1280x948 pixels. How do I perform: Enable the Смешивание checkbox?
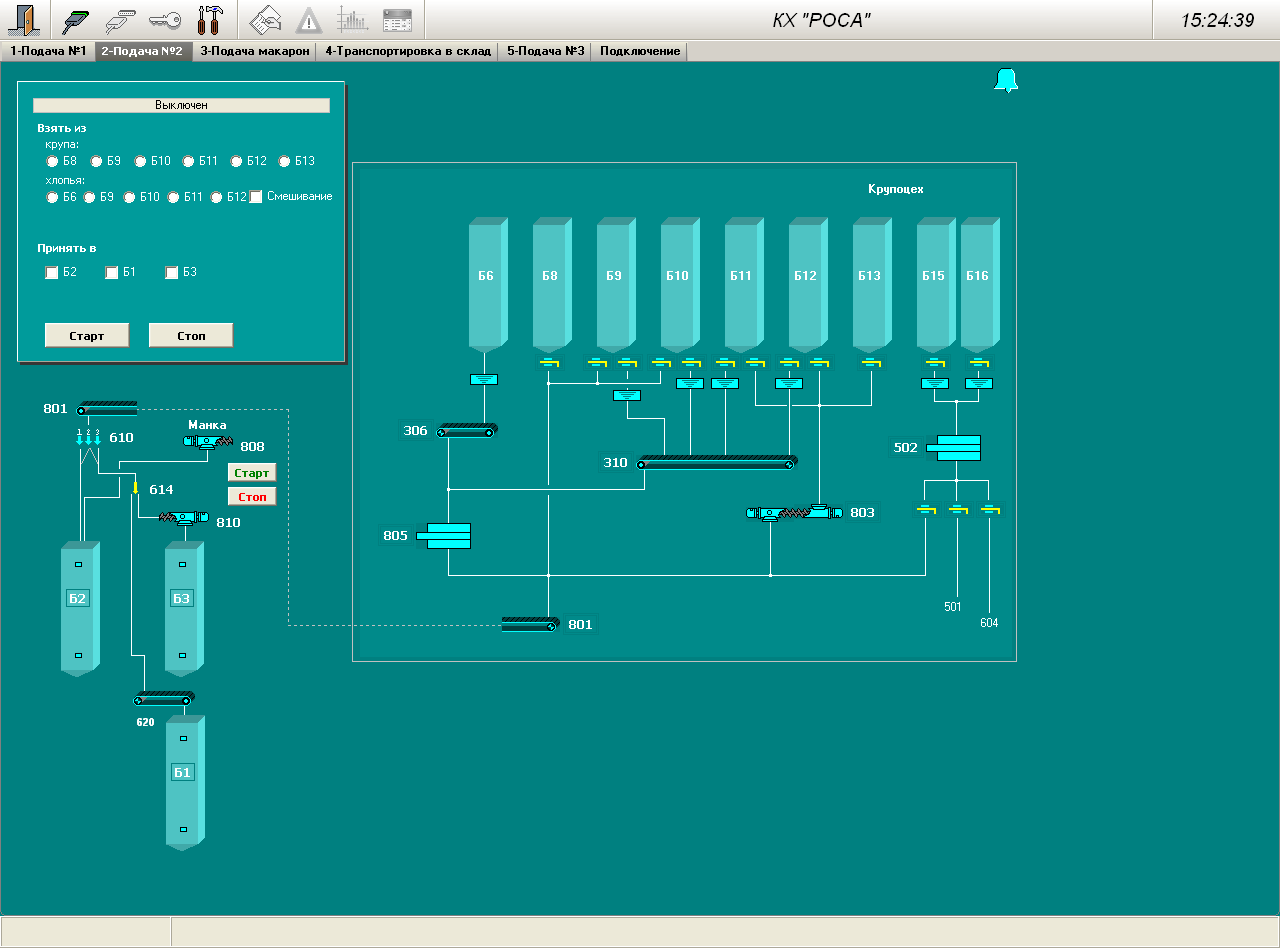256,197
